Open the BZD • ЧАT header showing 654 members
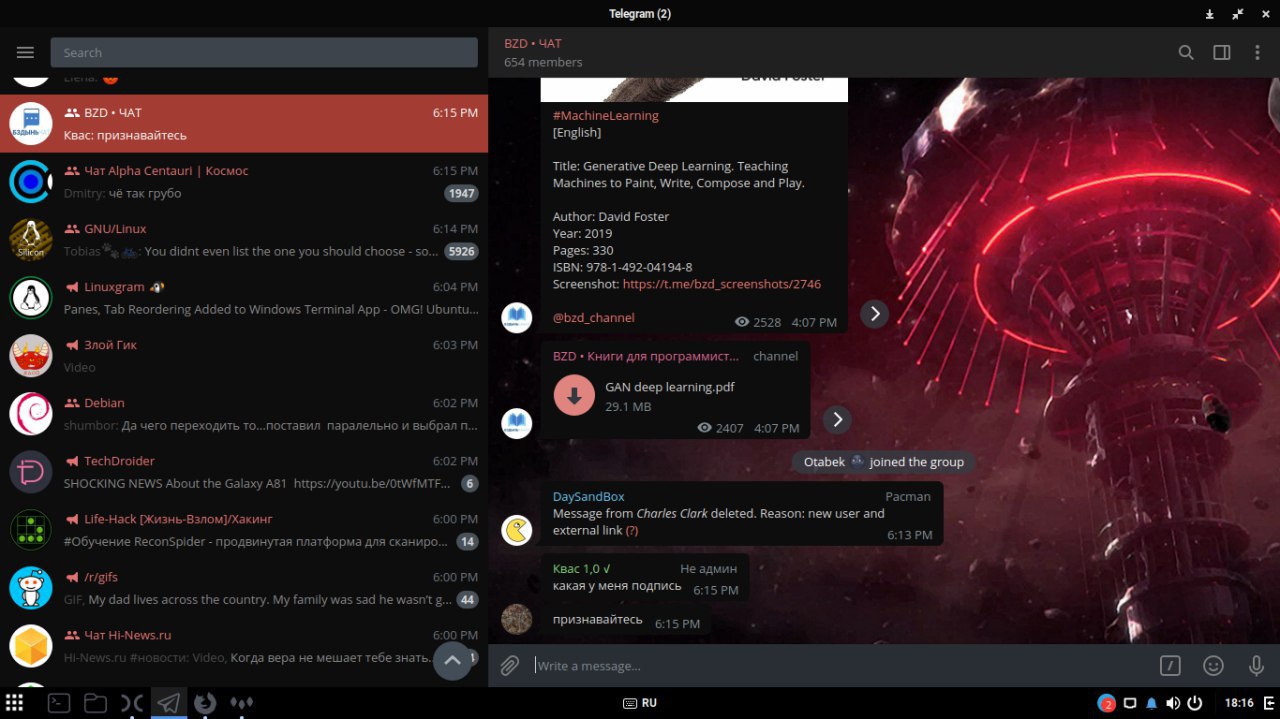1280x719 pixels. pyautogui.click(x=543, y=53)
